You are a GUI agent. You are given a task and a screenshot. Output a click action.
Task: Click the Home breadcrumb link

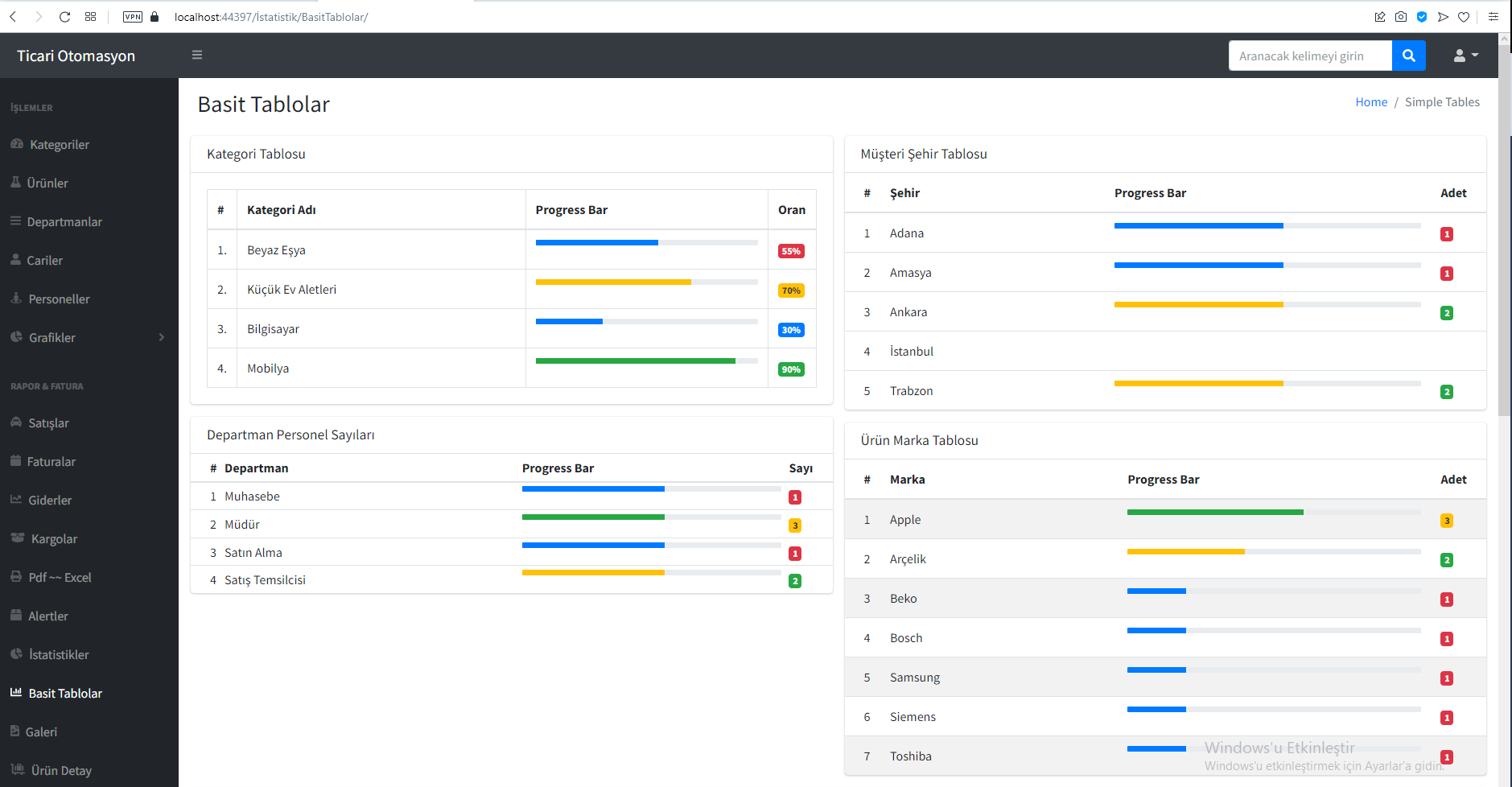pos(1371,102)
